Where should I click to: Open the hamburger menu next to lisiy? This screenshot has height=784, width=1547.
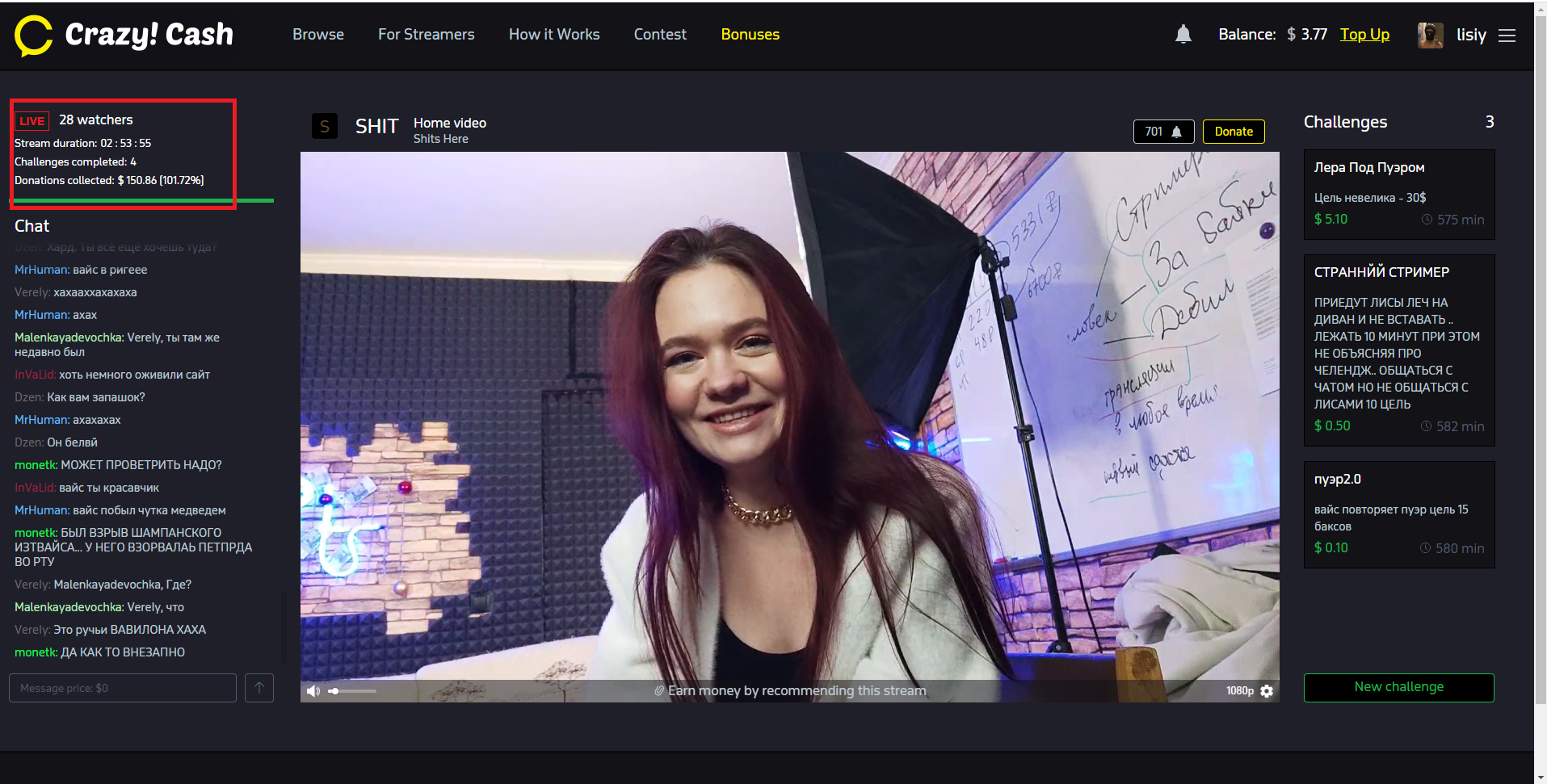pyautogui.click(x=1507, y=36)
